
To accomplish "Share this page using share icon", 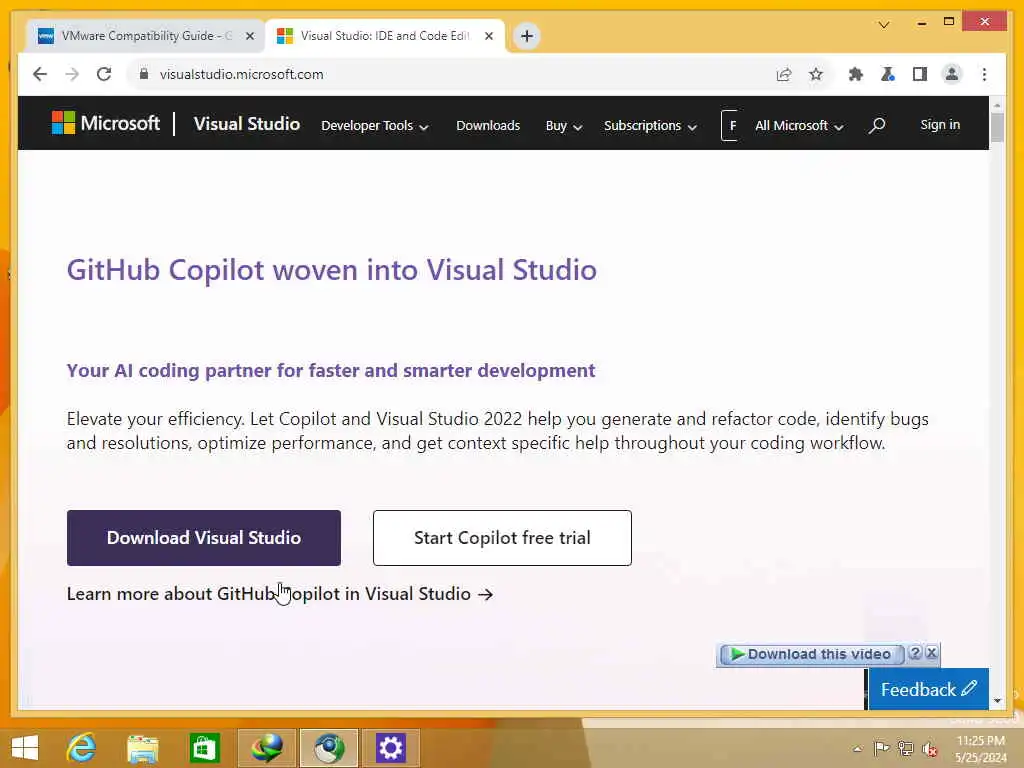I will tap(784, 74).
